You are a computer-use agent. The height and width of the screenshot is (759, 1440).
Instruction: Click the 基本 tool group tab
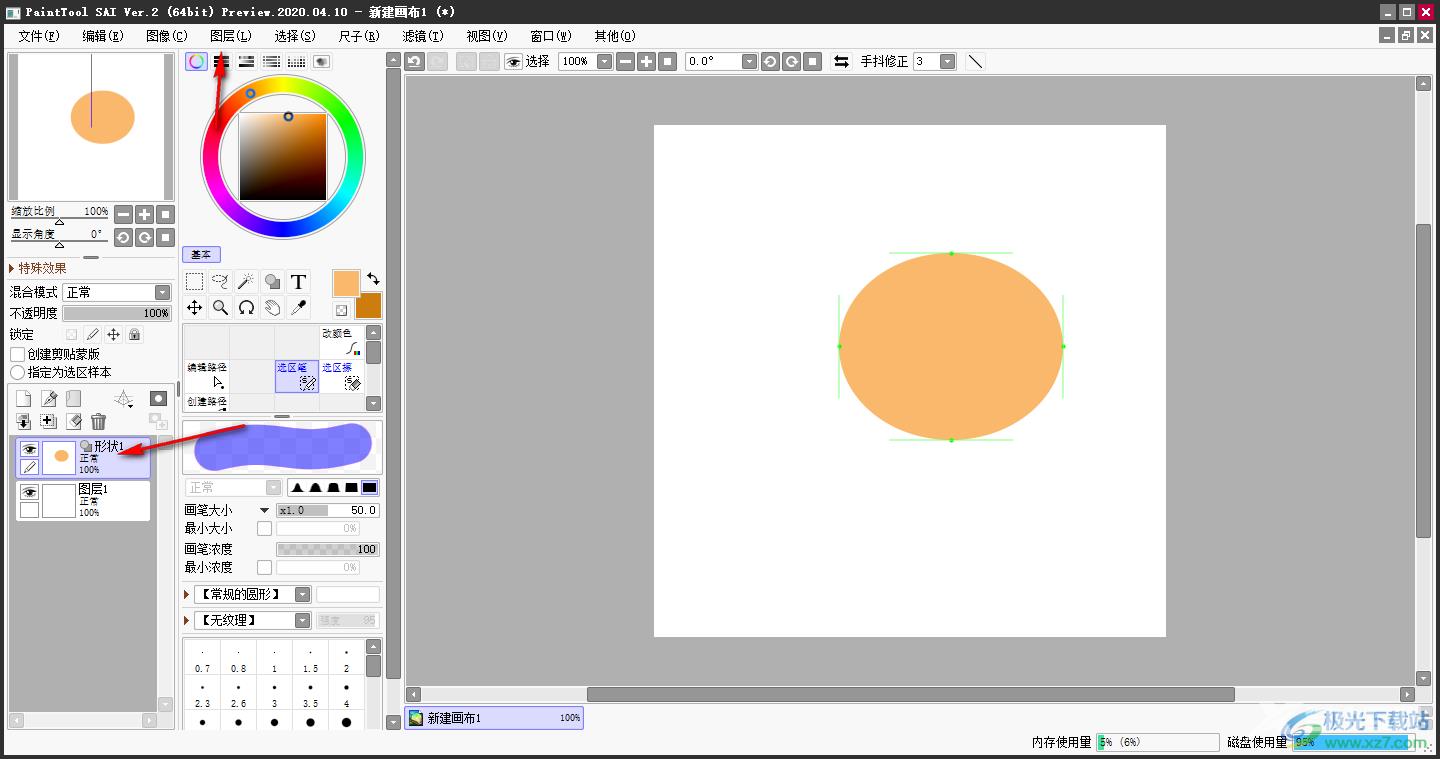point(202,255)
